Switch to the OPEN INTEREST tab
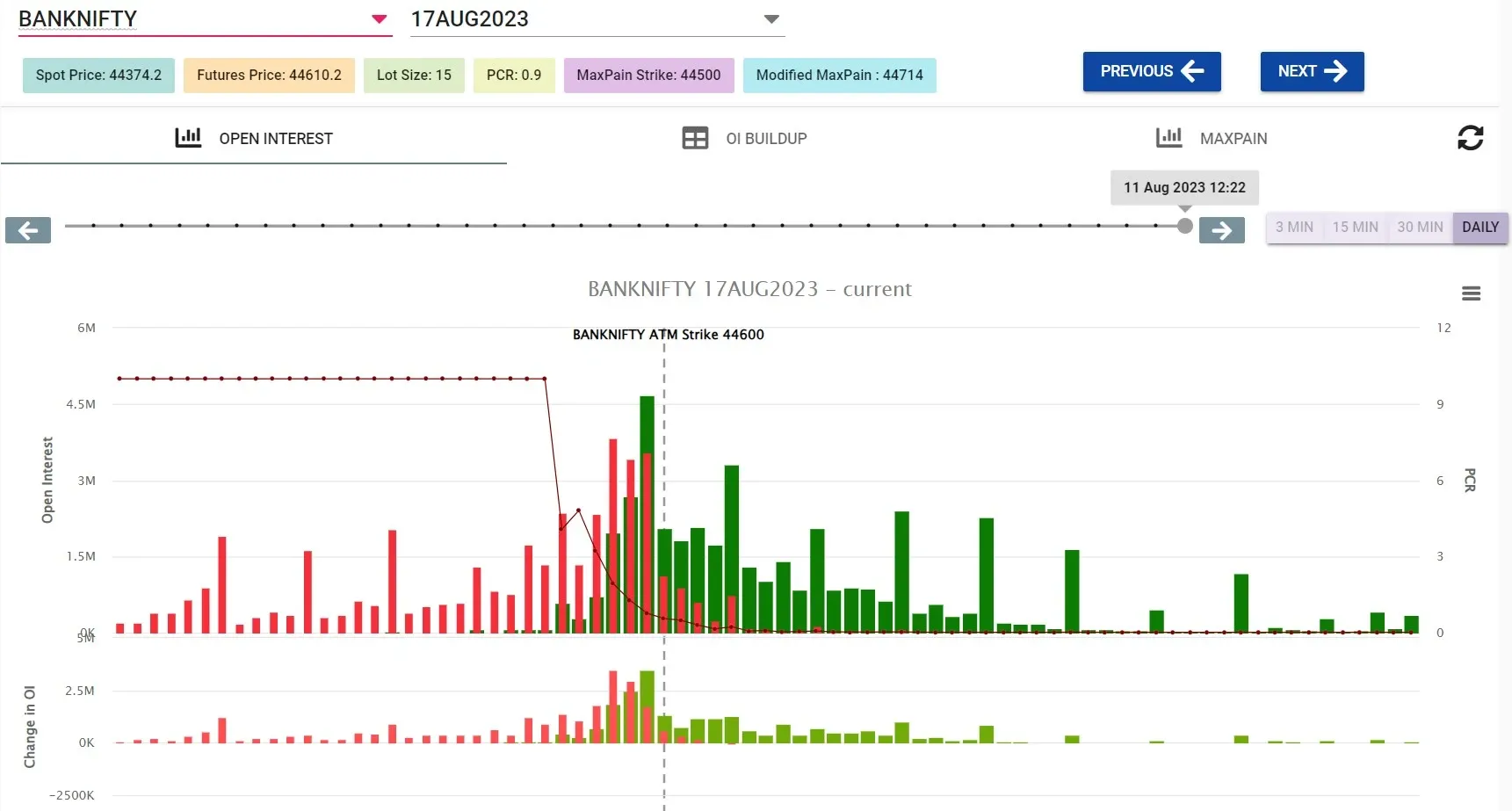1512x811 pixels. click(254, 138)
